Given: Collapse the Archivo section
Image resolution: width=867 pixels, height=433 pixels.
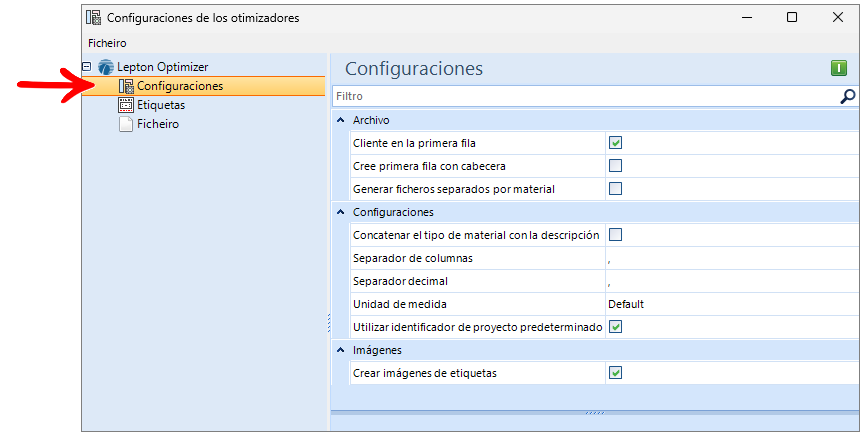Looking at the screenshot, I should 341,119.
